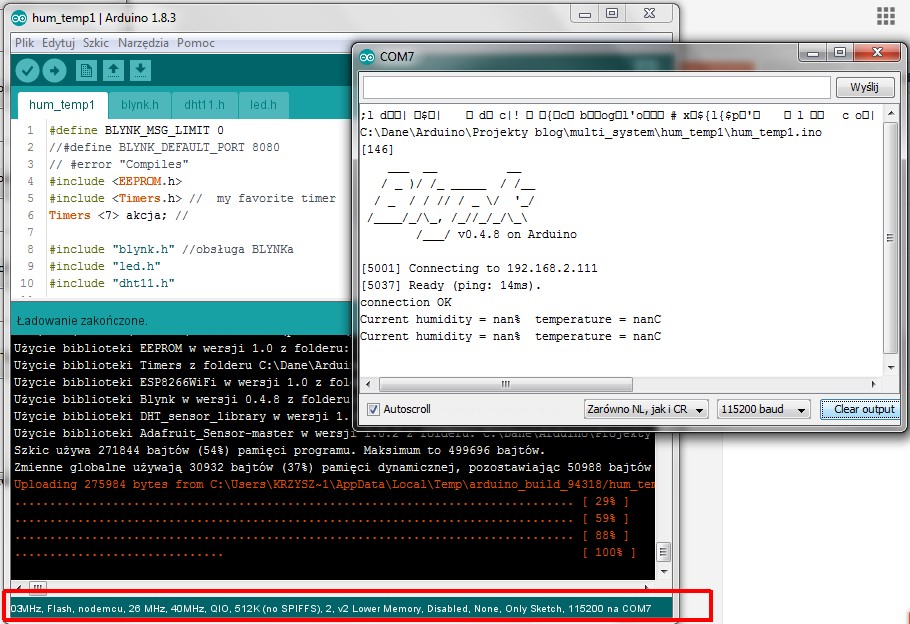Screen dimensions: 910x624
Task: Change baud rate via the '115200 baud' dropdown
Action: click(x=762, y=408)
